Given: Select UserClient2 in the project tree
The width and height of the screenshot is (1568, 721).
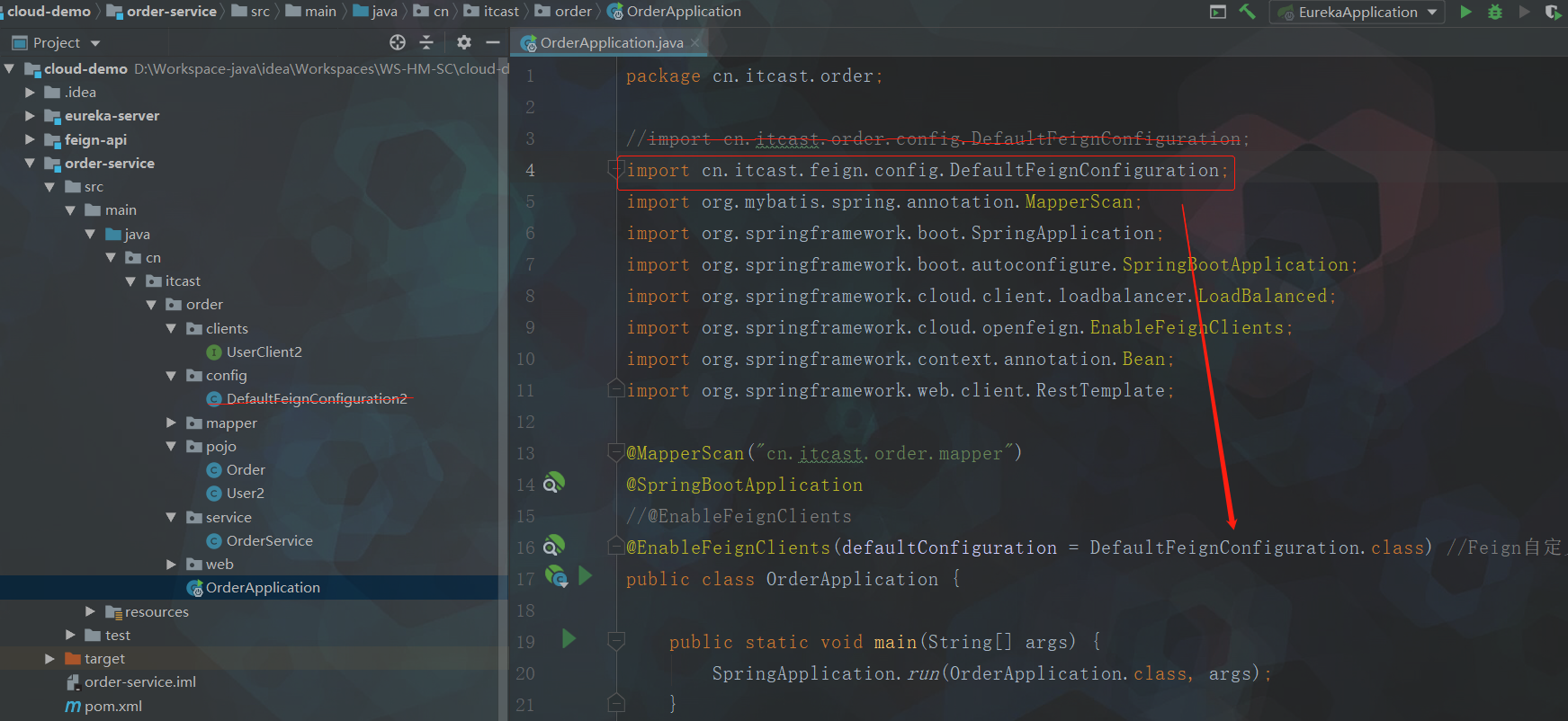Looking at the screenshot, I should [x=264, y=352].
